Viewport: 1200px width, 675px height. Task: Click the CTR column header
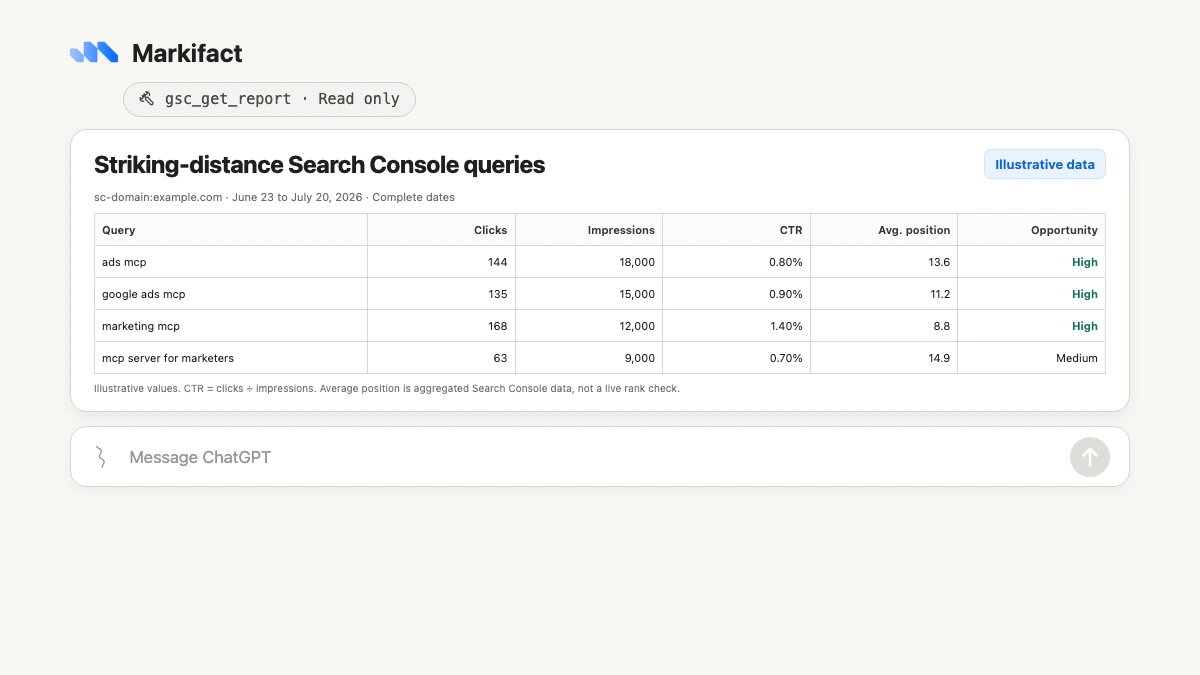point(736,230)
